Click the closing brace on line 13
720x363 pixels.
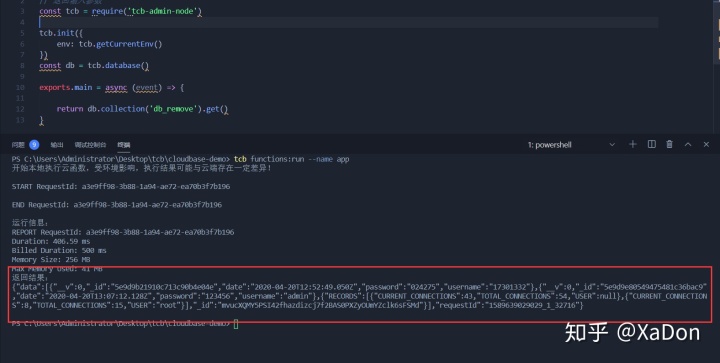click(x=41, y=120)
